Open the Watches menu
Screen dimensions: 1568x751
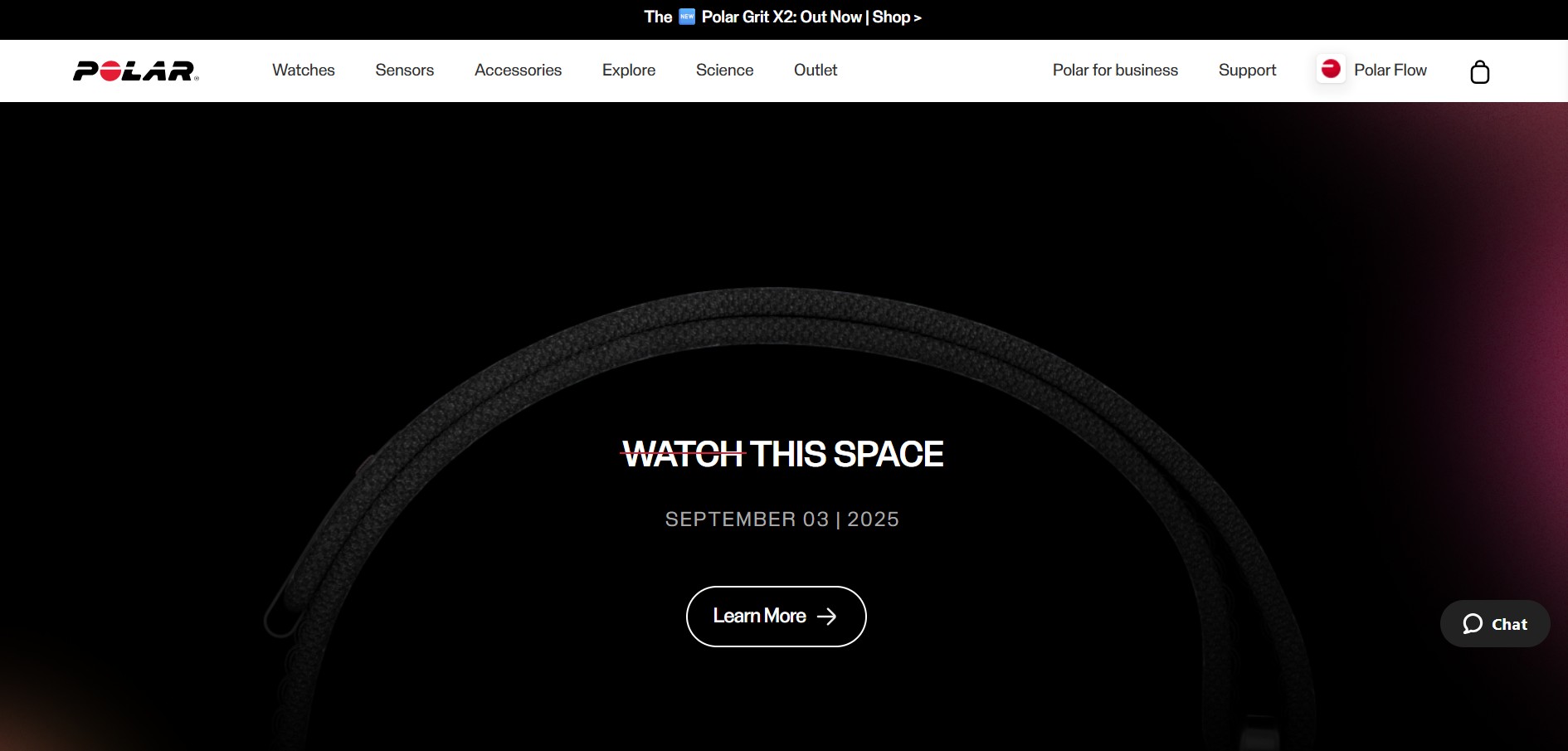coord(304,71)
